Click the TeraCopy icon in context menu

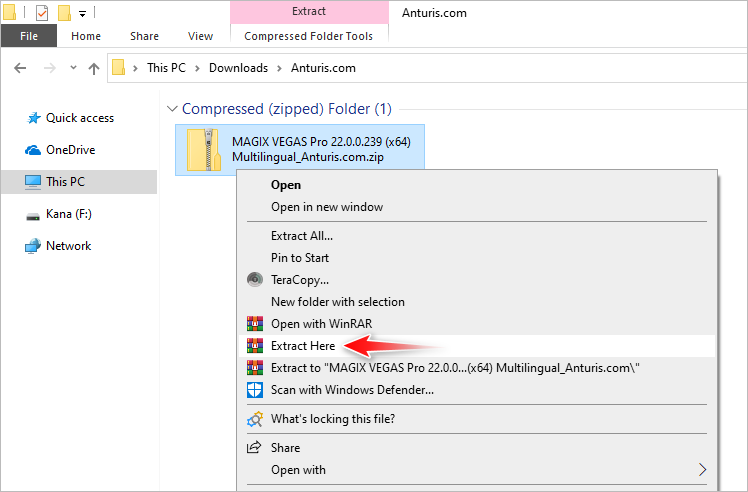254,280
